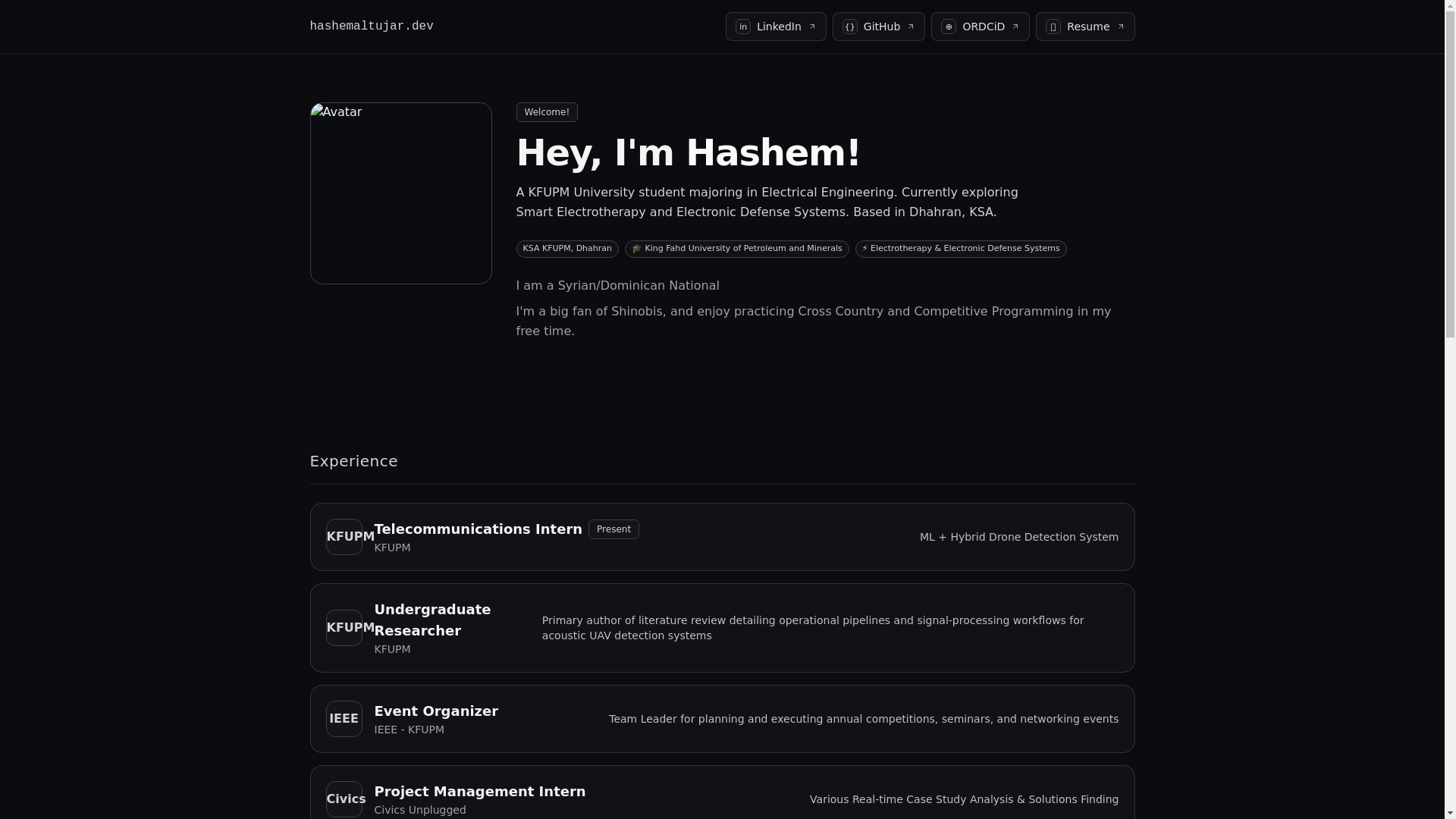Click the Experience section heading
This screenshot has height=819, width=1456.
pos(353,461)
